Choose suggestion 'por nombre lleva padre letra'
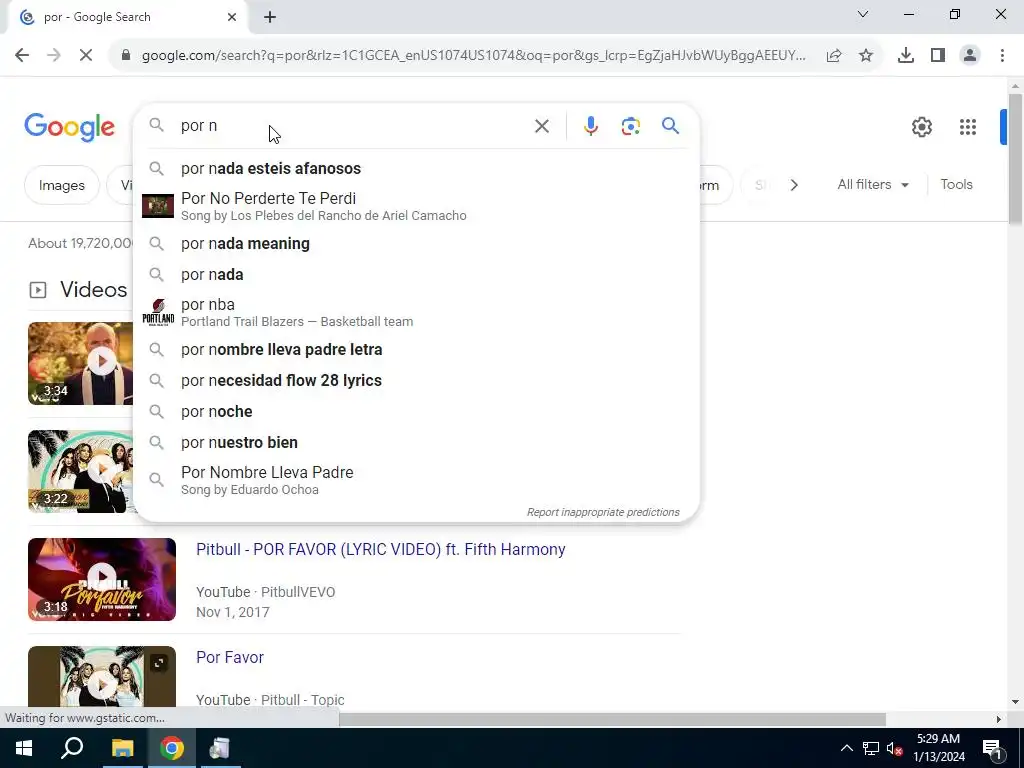This screenshot has height=768, width=1024. point(416,349)
